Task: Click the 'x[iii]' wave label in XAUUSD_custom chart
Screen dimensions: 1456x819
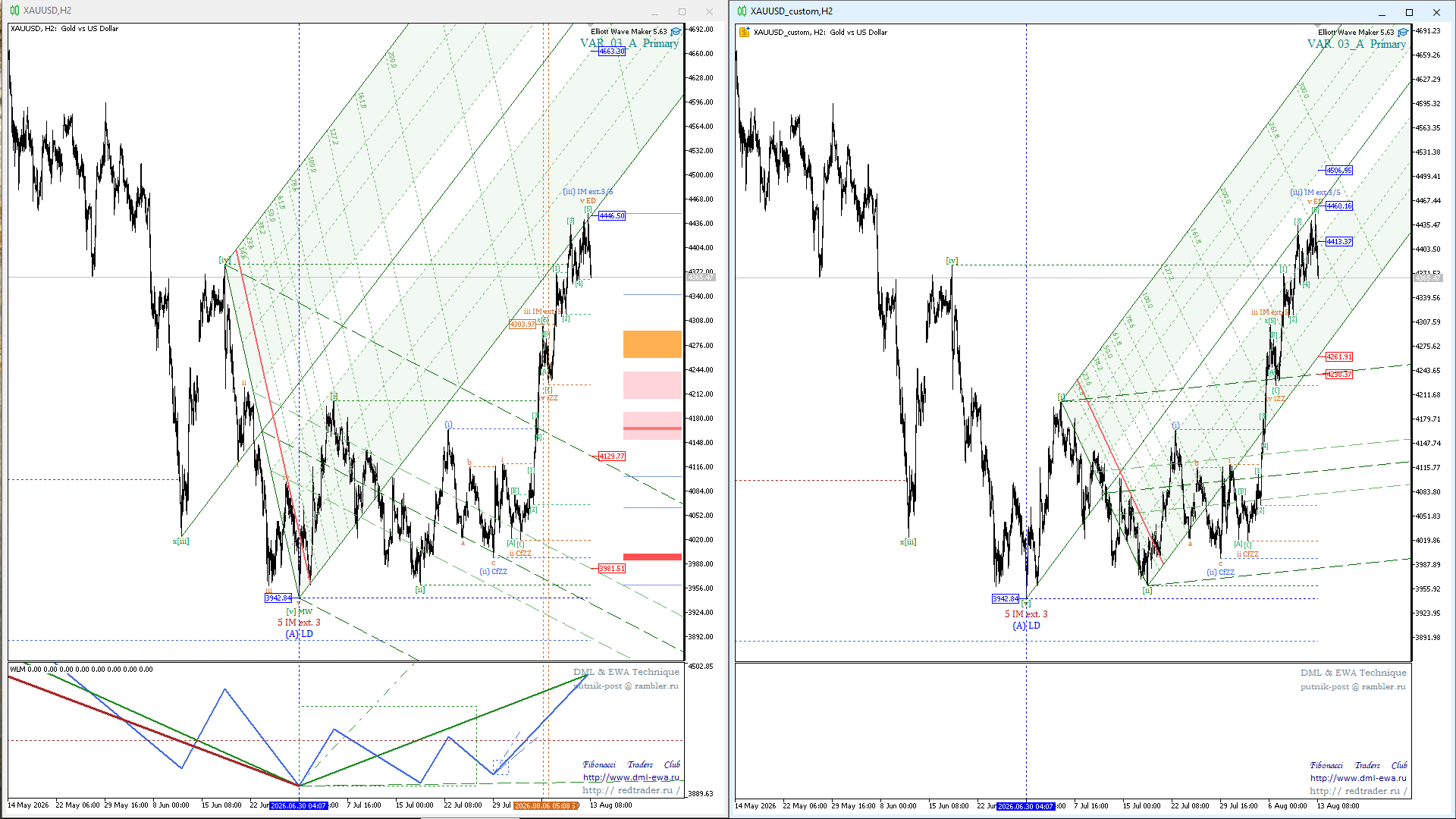Action: (x=908, y=542)
